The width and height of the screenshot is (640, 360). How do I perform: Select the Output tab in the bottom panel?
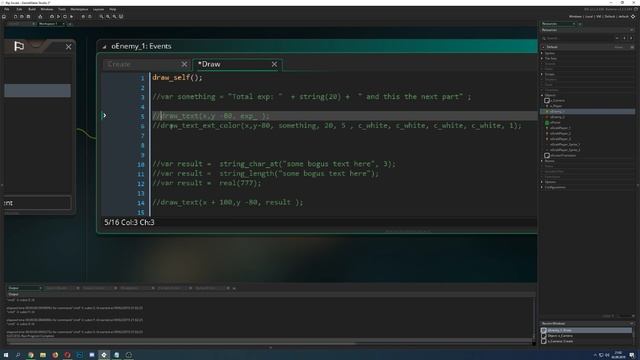point(24,288)
